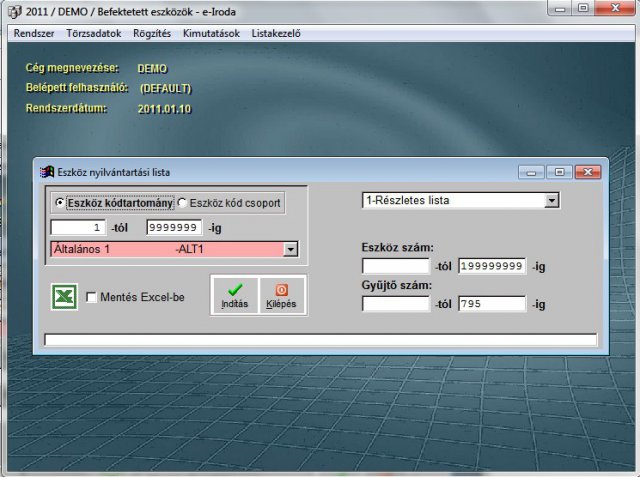Screen dimensions: 640x477
Task: Open the Törzsadatok menu
Action: pyautogui.click(x=93, y=33)
